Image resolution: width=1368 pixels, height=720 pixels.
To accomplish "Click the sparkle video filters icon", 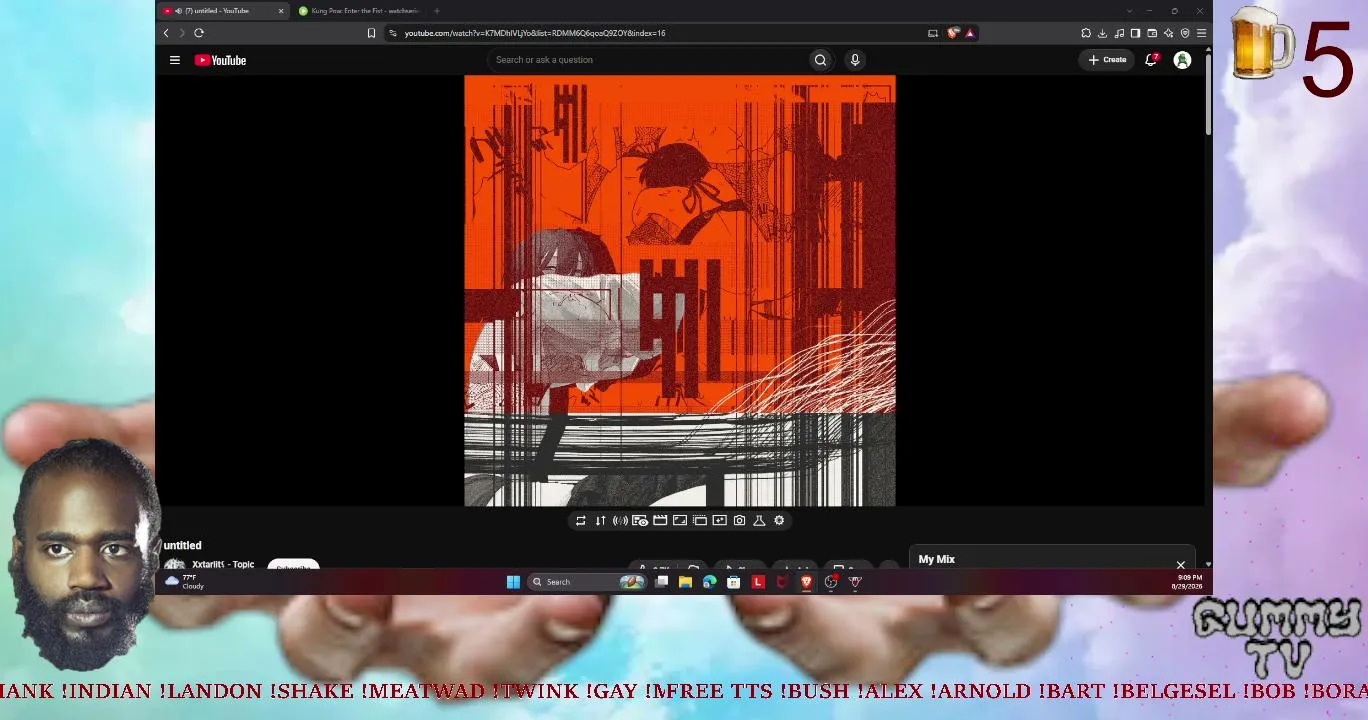I will click(719, 520).
